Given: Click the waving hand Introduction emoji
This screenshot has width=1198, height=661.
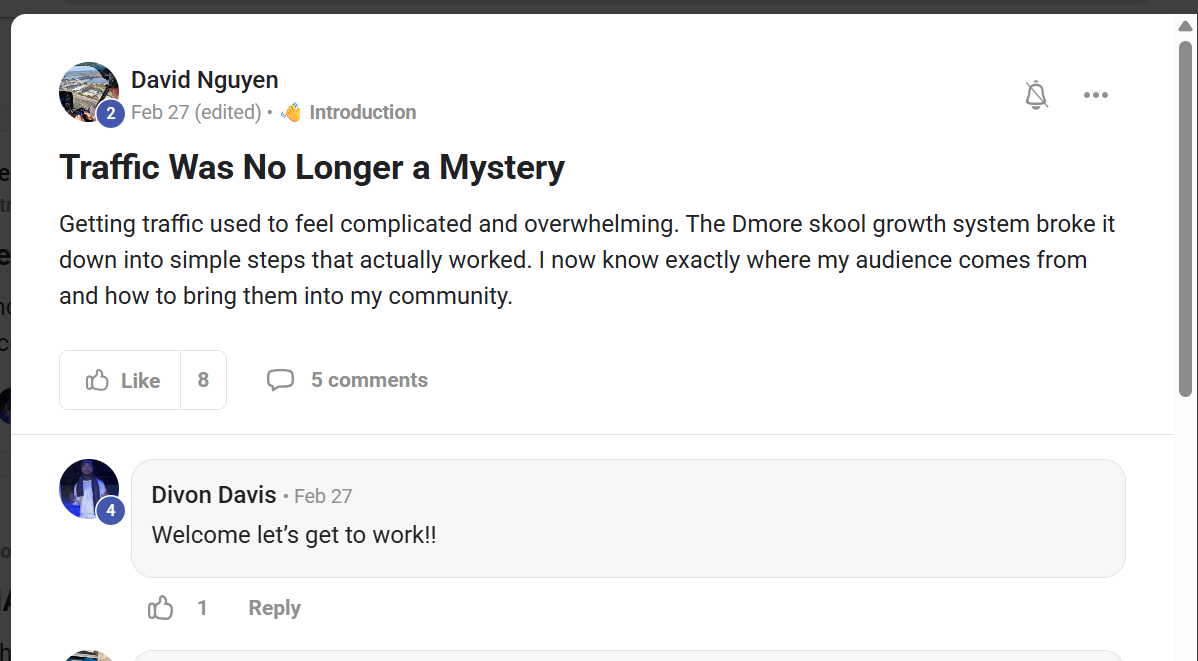Looking at the screenshot, I should pyautogui.click(x=292, y=112).
